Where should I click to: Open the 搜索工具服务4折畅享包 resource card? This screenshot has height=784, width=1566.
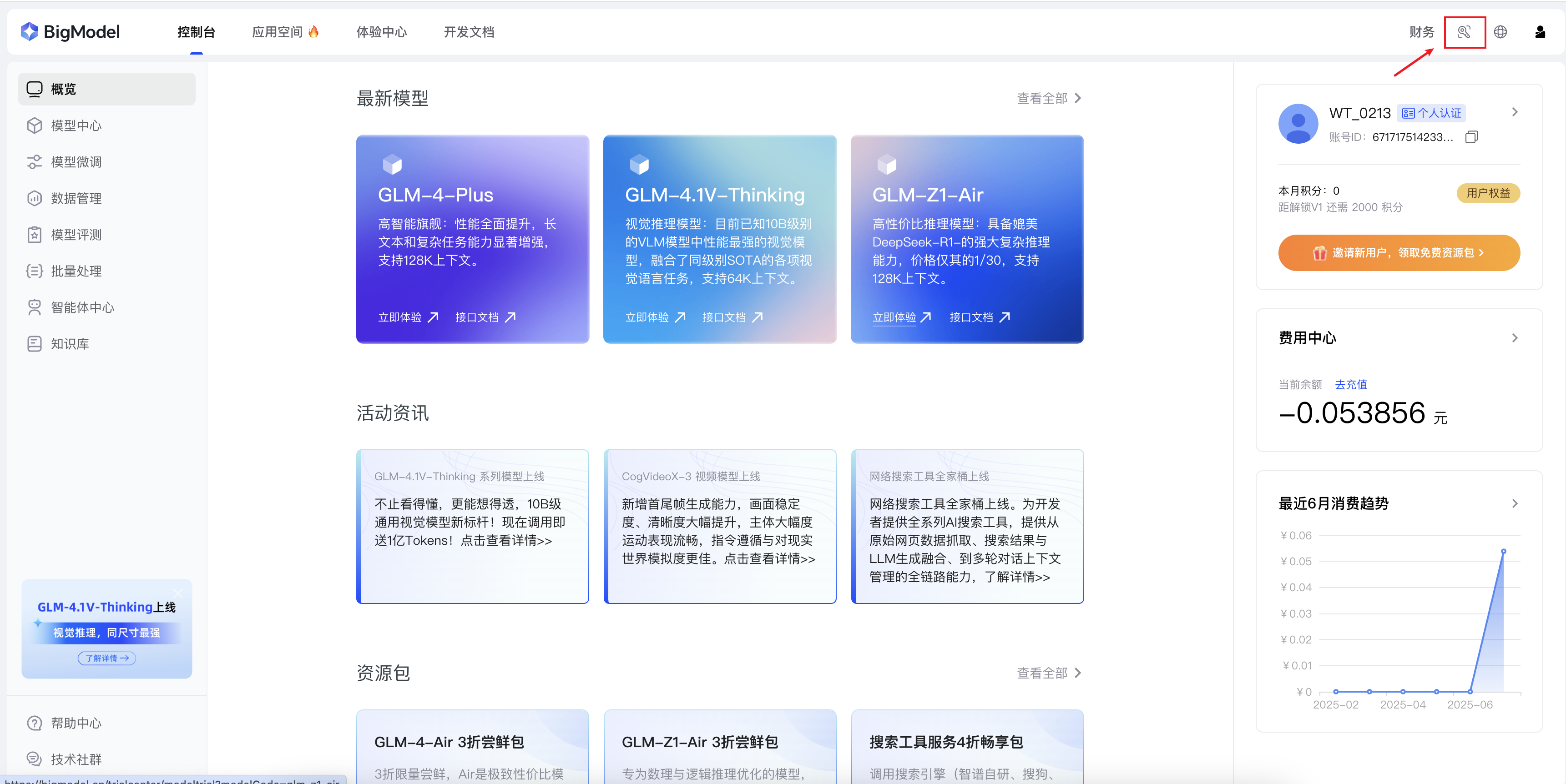(967, 746)
